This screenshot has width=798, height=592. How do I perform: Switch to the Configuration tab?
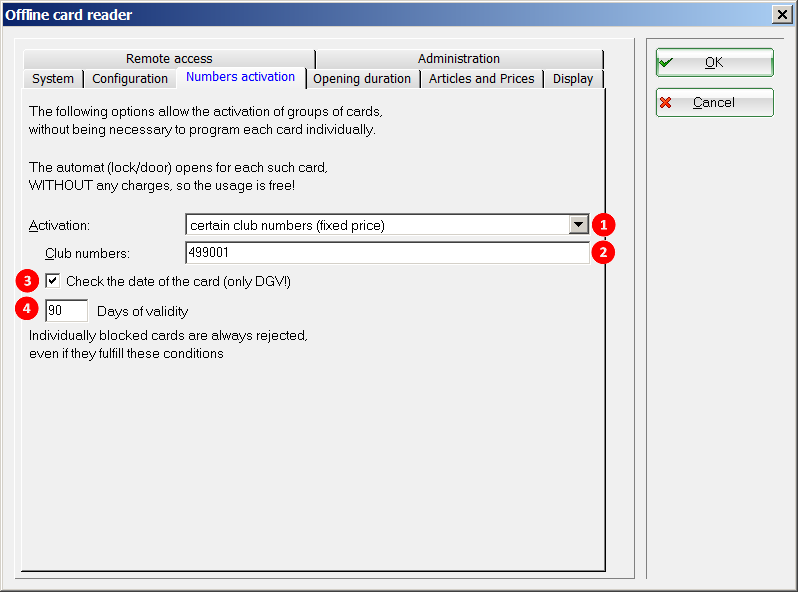click(130, 79)
